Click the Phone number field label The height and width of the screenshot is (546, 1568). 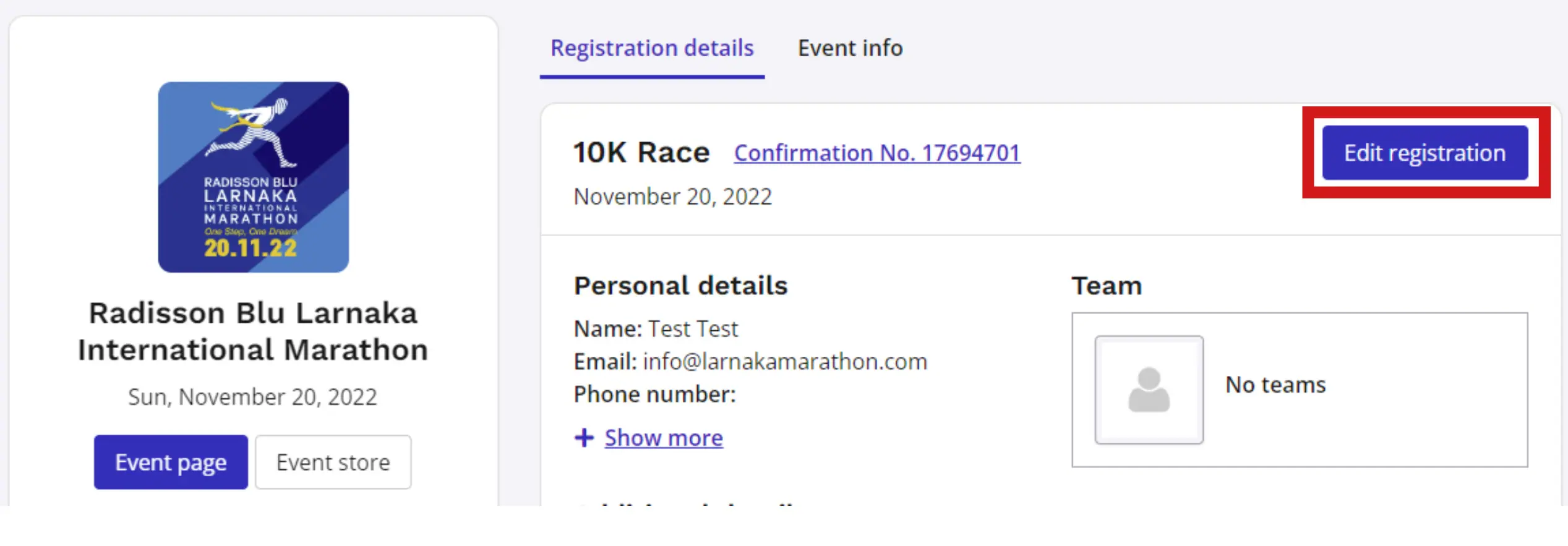point(655,395)
